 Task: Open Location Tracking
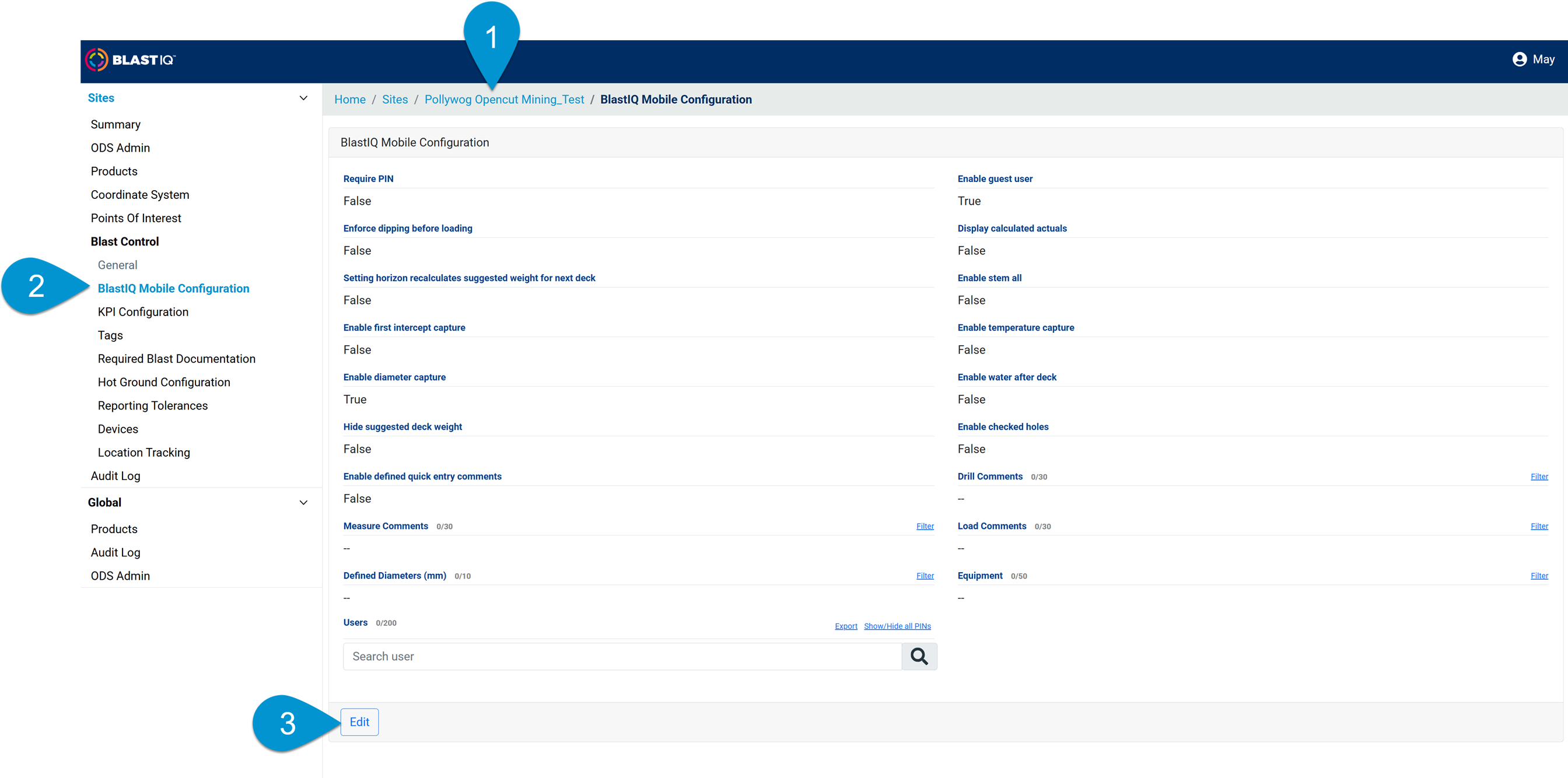[x=144, y=453]
